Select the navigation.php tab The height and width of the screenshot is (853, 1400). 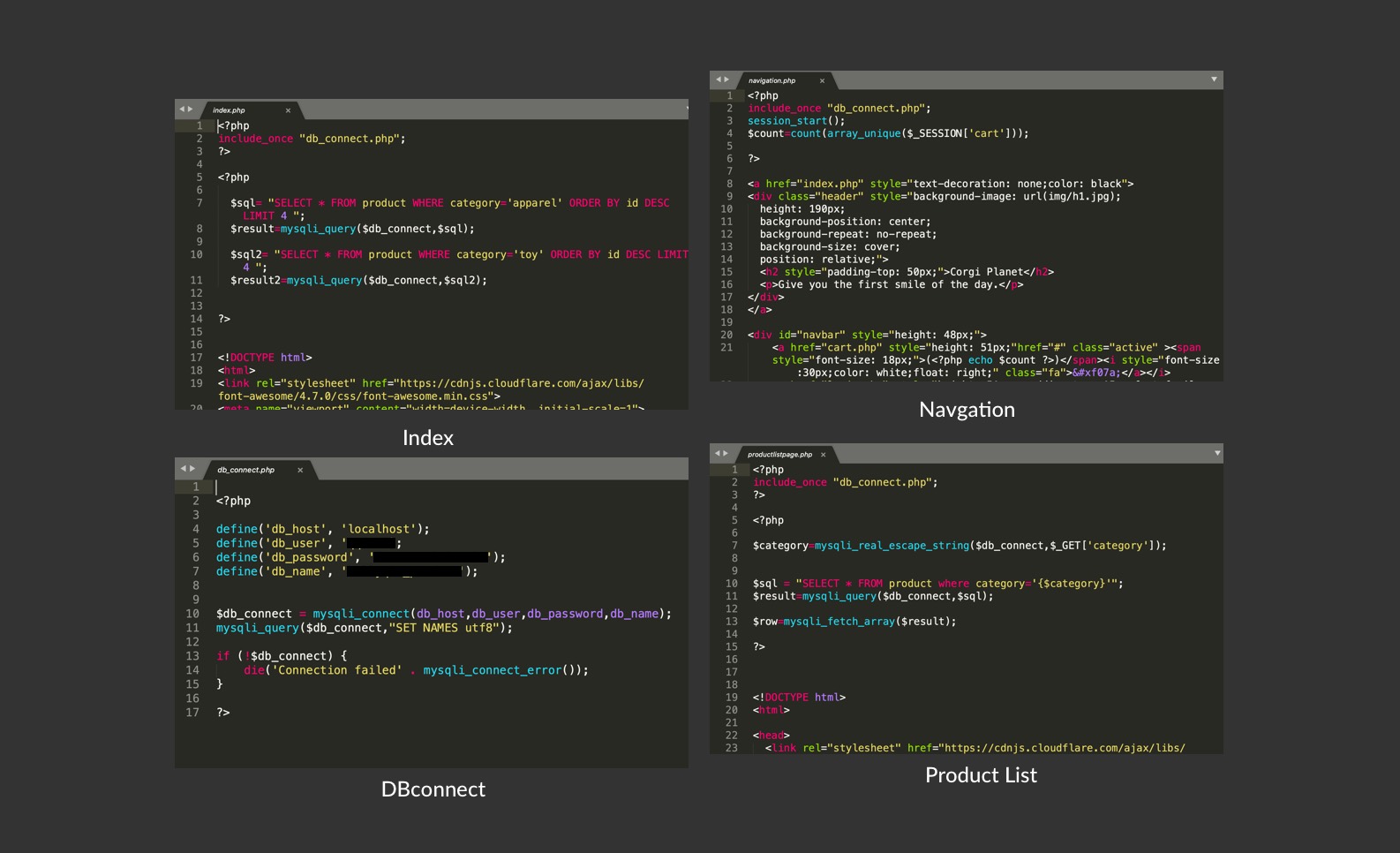click(x=772, y=80)
